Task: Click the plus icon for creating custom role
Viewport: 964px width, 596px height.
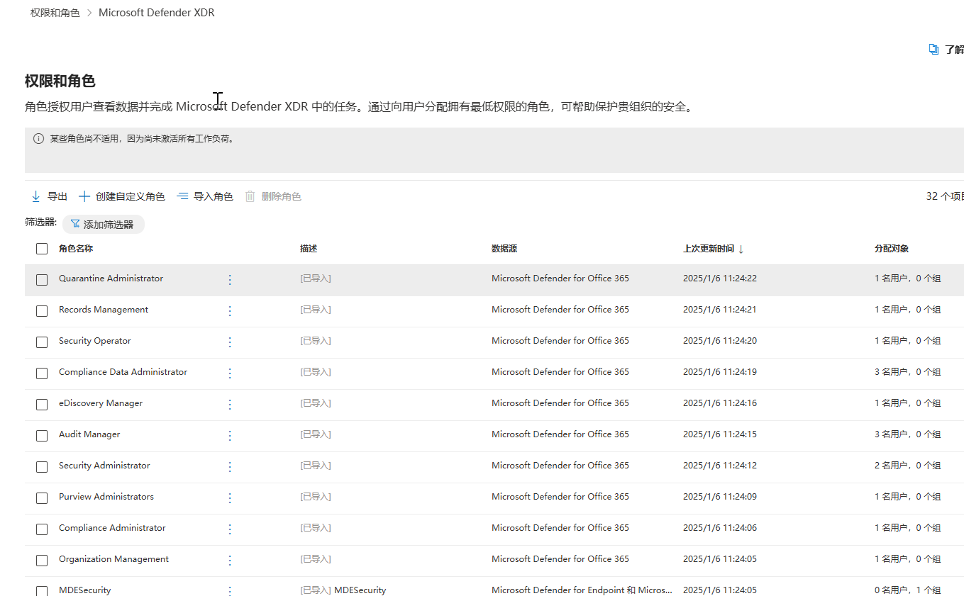Action: coord(84,197)
